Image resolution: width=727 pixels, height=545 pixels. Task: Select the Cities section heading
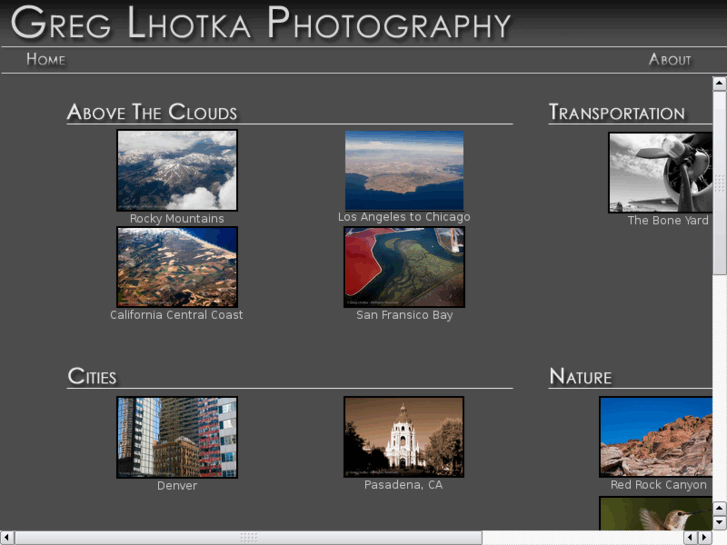tap(92, 376)
